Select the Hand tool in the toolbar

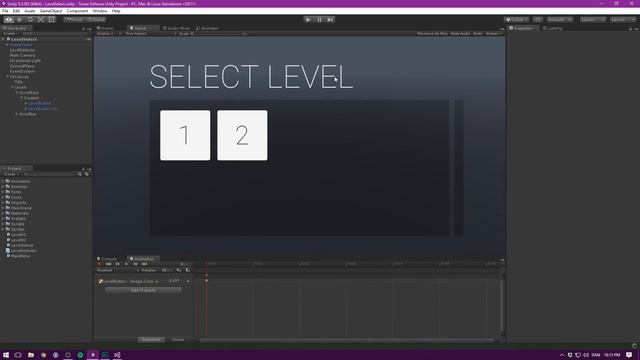click(x=9, y=20)
